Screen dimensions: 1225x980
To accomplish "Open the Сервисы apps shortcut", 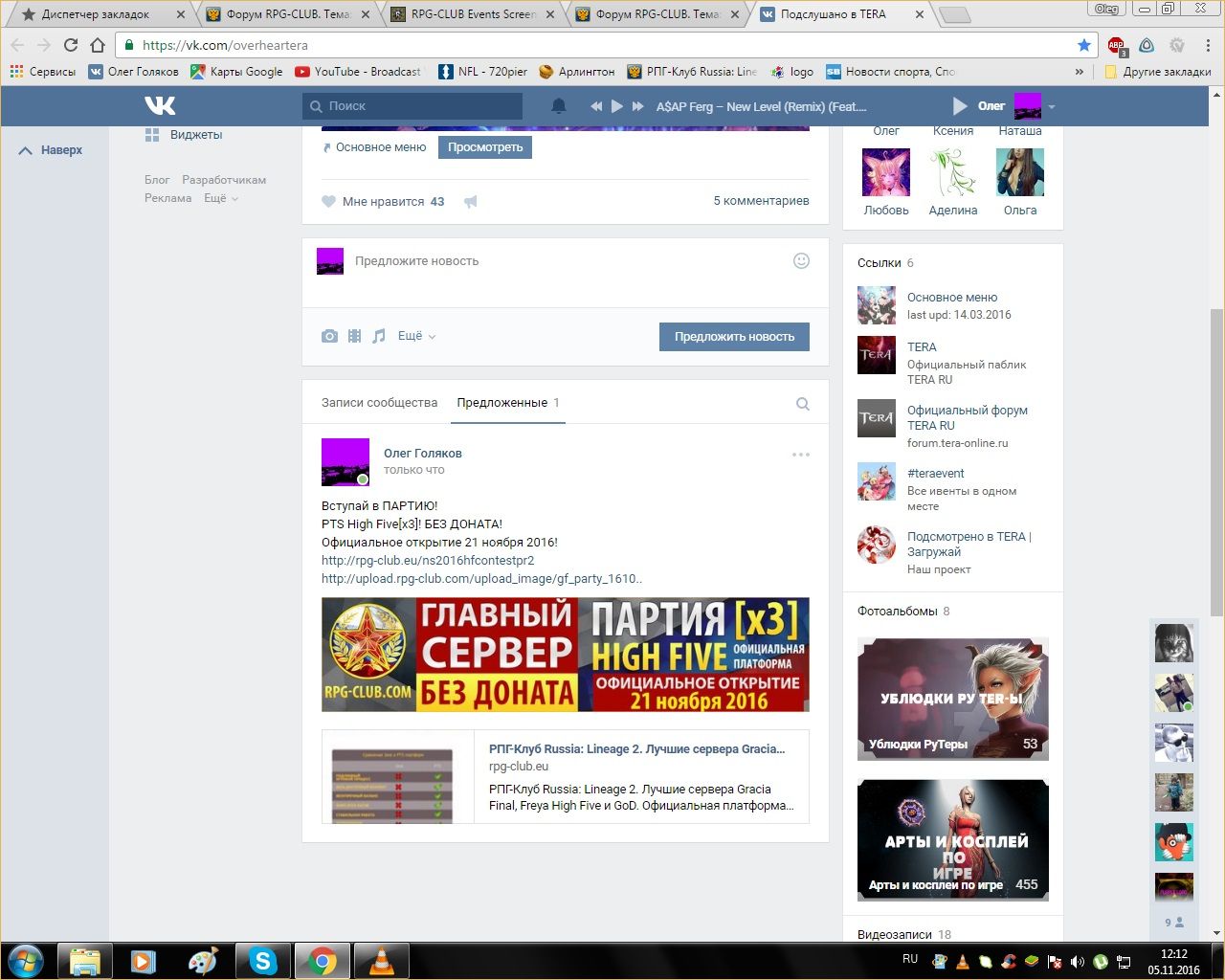I will coord(43,72).
